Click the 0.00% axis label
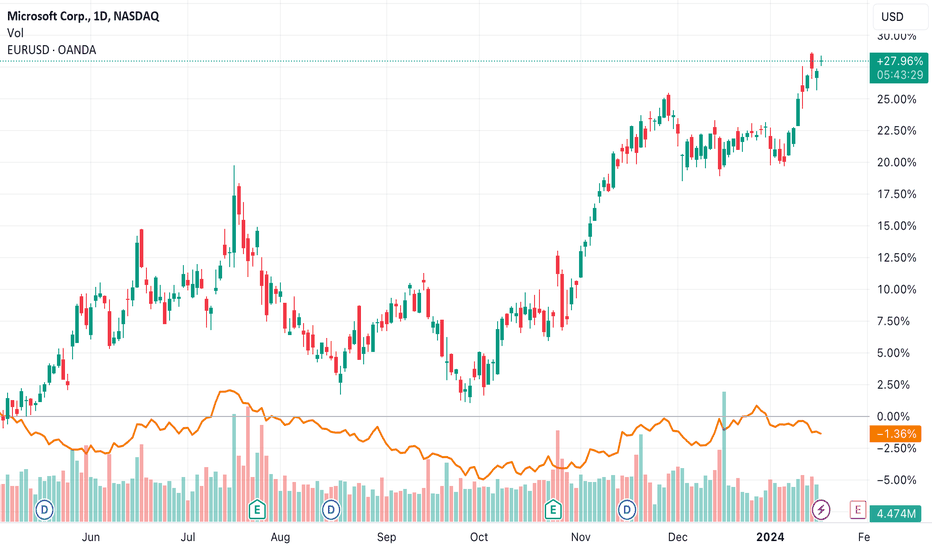Image resolution: width=932 pixels, height=550 pixels. pyautogui.click(x=893, y=416)
